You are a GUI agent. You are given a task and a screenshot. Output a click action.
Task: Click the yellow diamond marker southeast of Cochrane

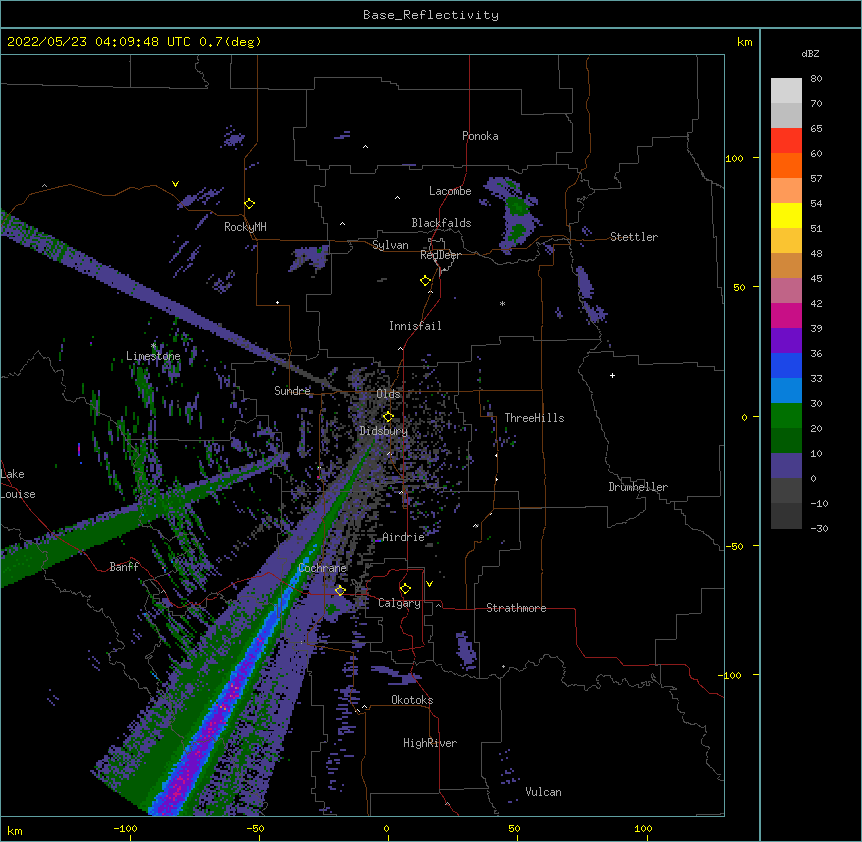click(x=340, y=590)
